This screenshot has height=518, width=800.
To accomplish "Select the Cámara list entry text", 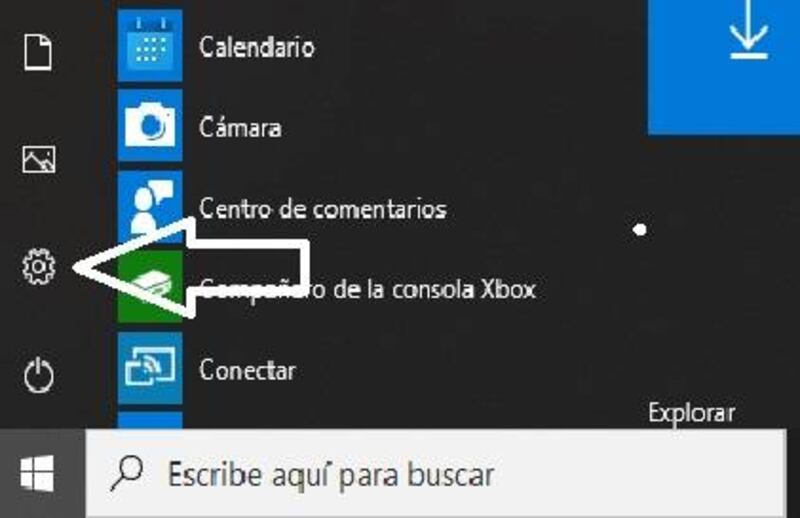I will [x=240, y=127].
